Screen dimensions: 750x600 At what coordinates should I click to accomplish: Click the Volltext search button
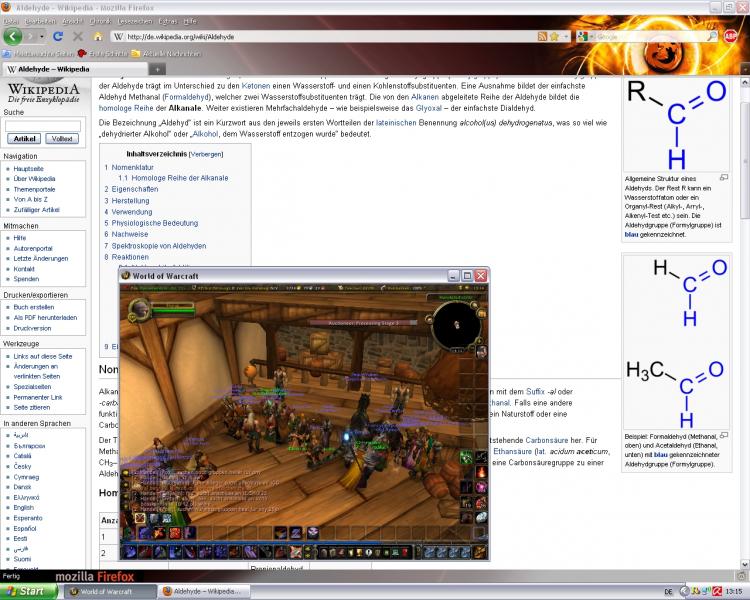pyautogui.click(x=62, y=139)
